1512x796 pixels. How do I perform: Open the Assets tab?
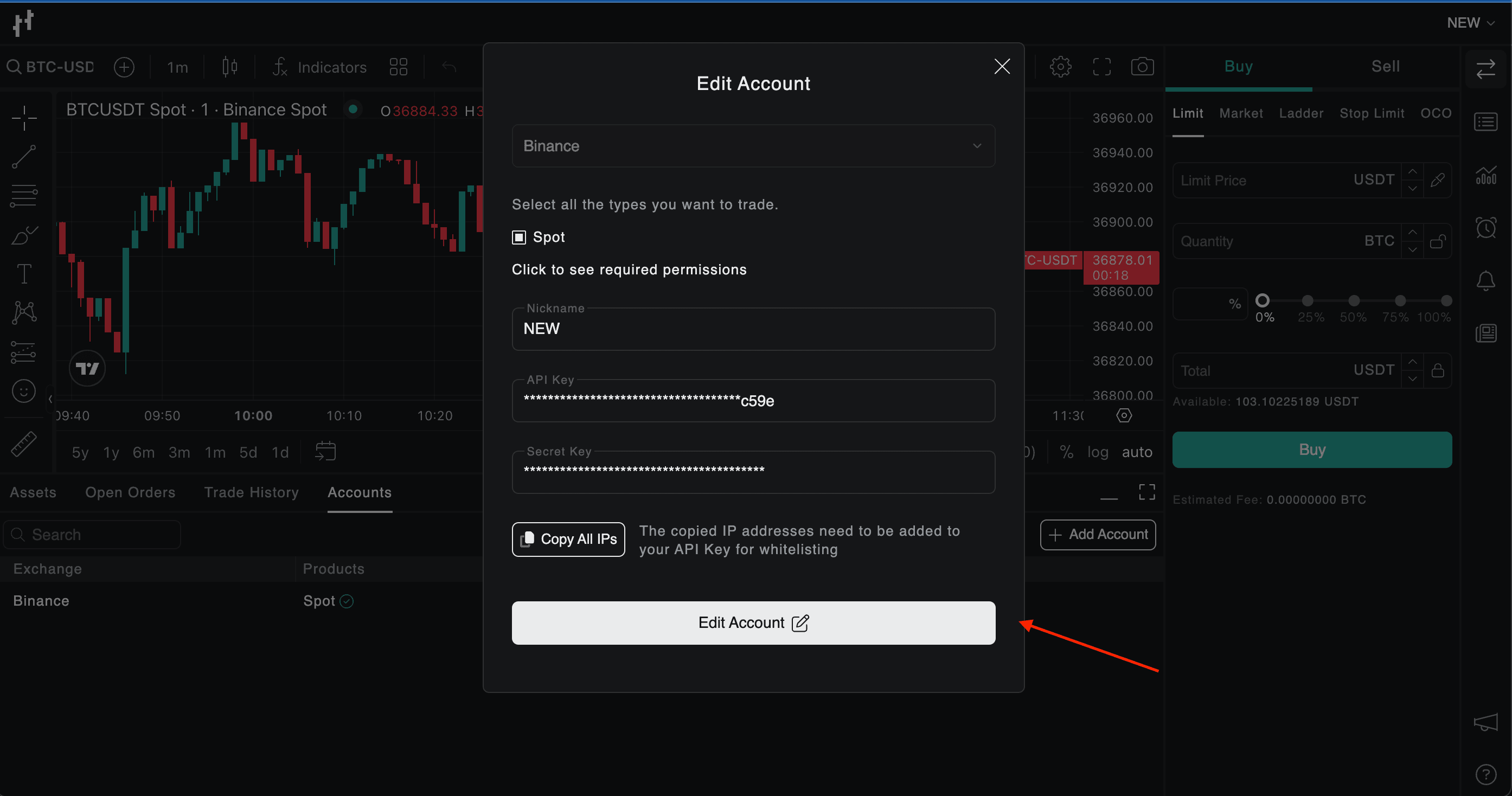[x=33, y=492]
